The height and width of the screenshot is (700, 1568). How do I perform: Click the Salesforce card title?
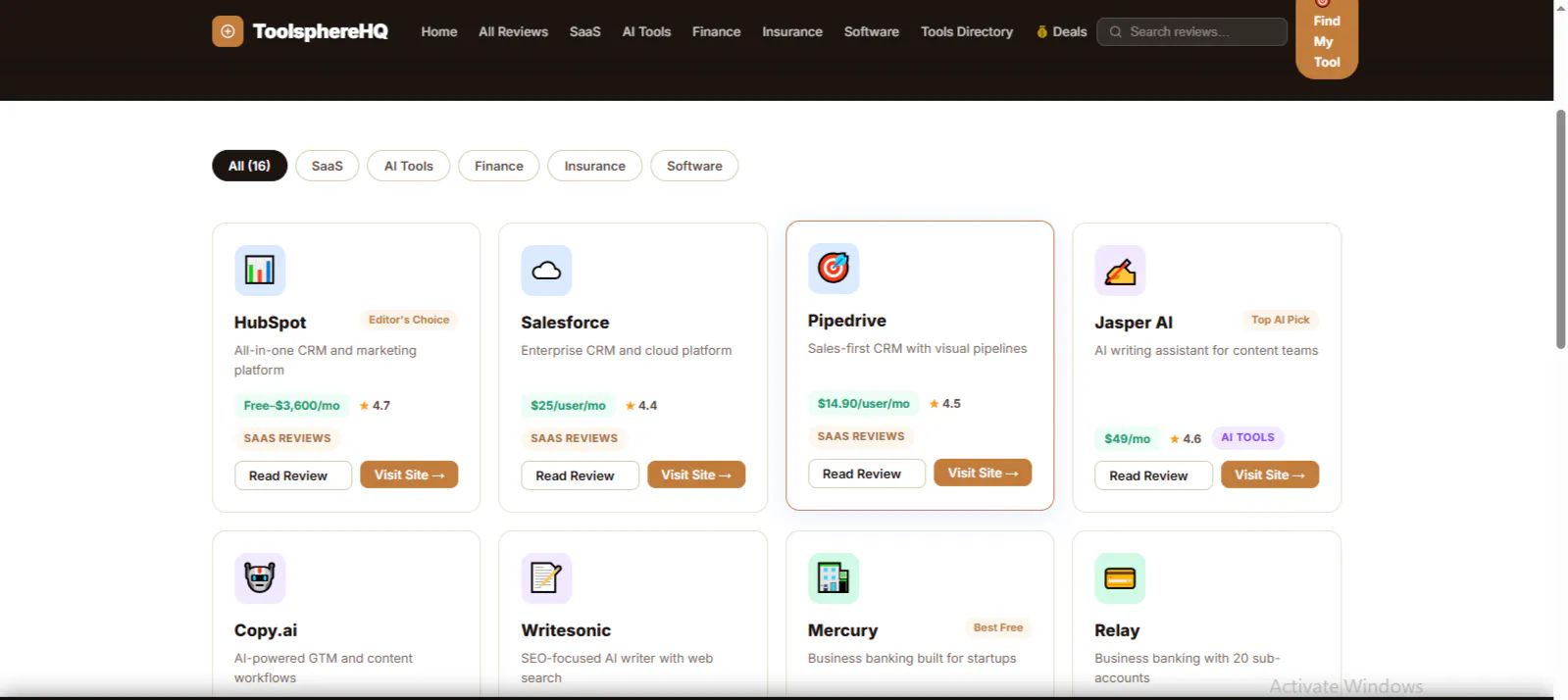pyautogui.click(x=565, y=323)
